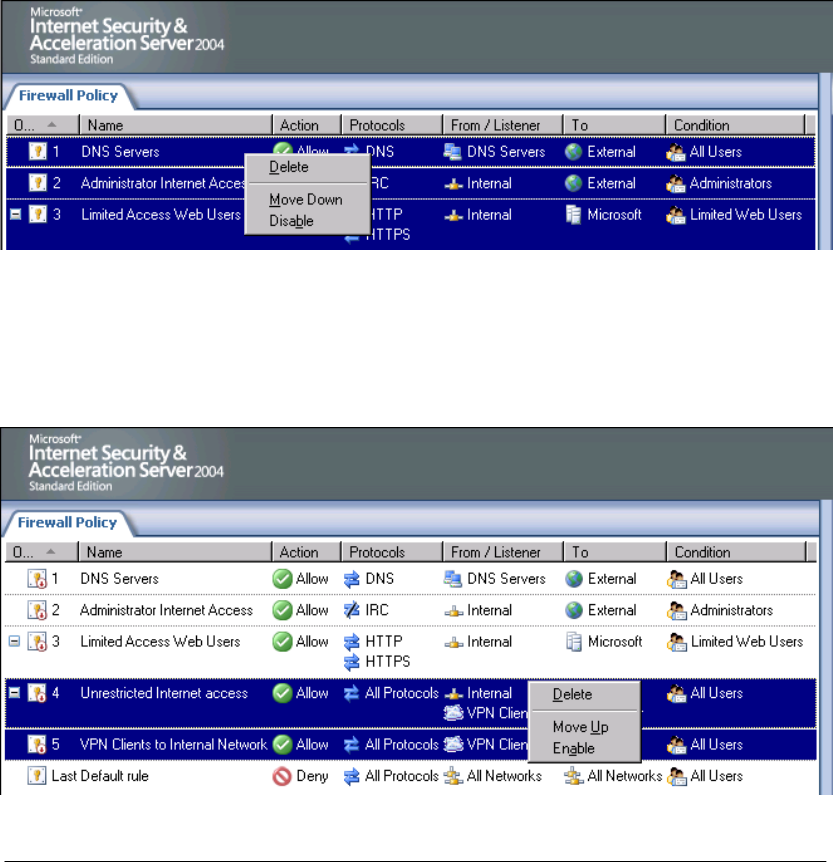
Task: Click rule 4 disabled policy icon
Action: 37,693
